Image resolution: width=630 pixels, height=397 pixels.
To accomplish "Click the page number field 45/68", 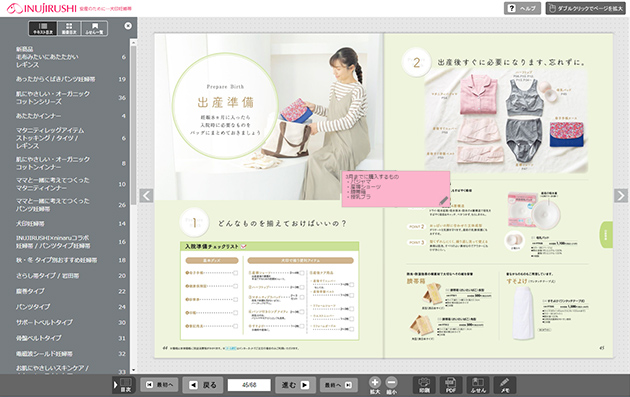I will (x=249, y=385).
